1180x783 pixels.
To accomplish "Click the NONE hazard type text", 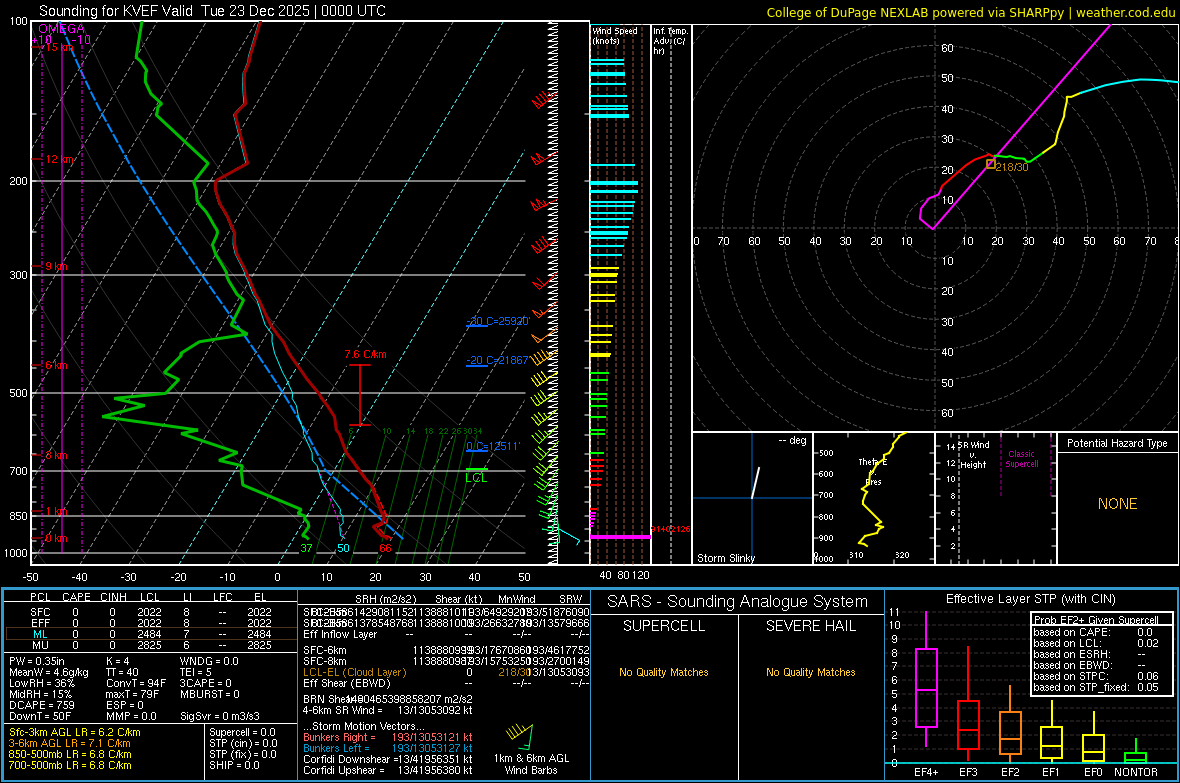I will (x=1117, y=504).
